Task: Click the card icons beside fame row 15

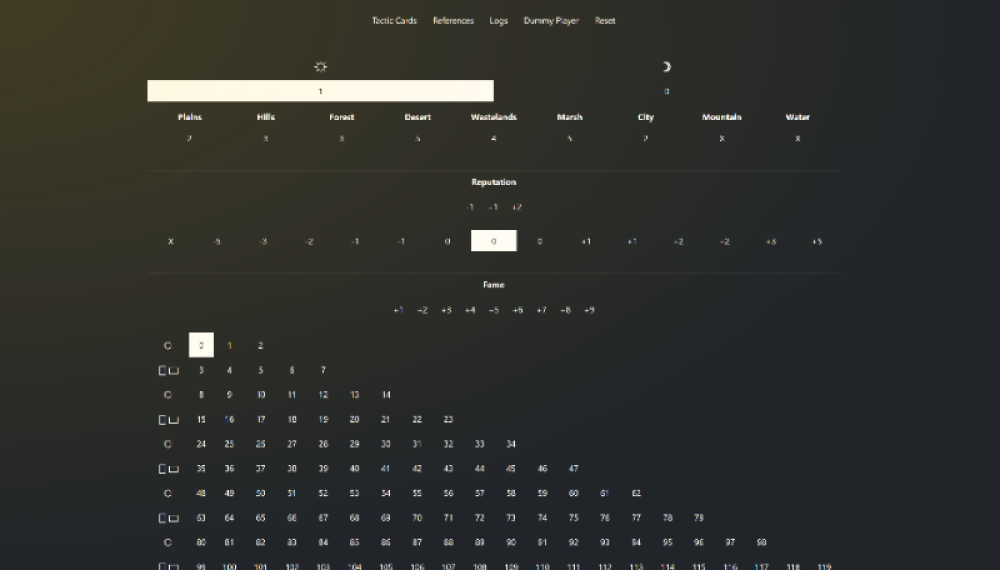Action: tap(168, 420)
